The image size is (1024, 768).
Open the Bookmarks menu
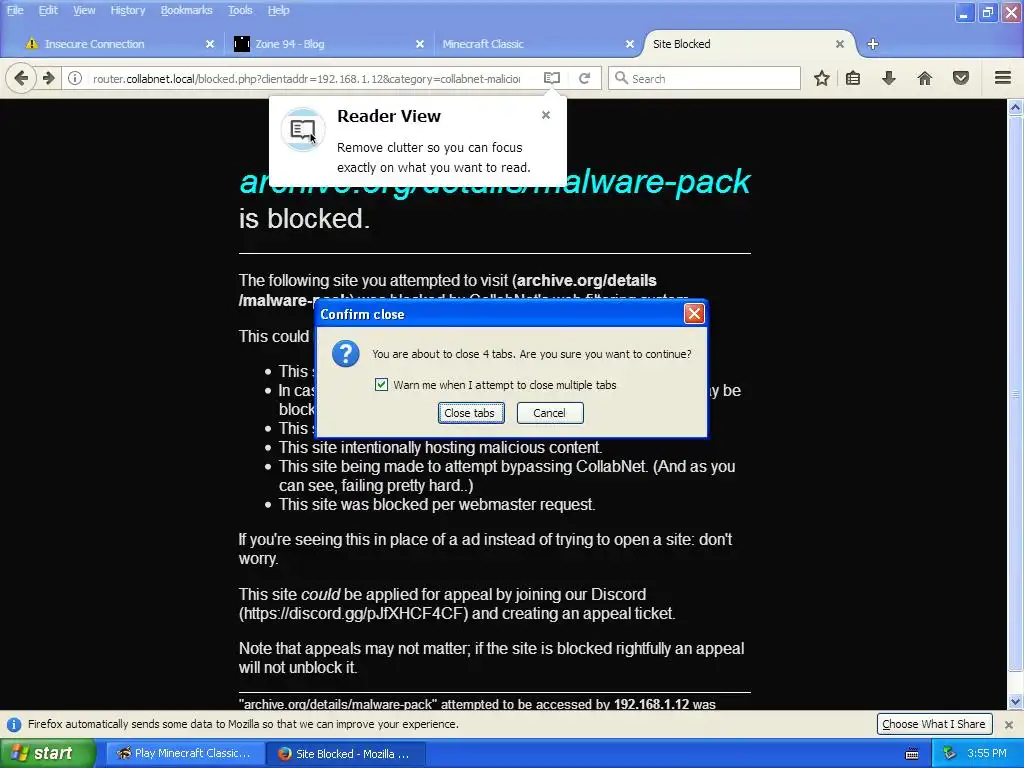pos(186,10)
